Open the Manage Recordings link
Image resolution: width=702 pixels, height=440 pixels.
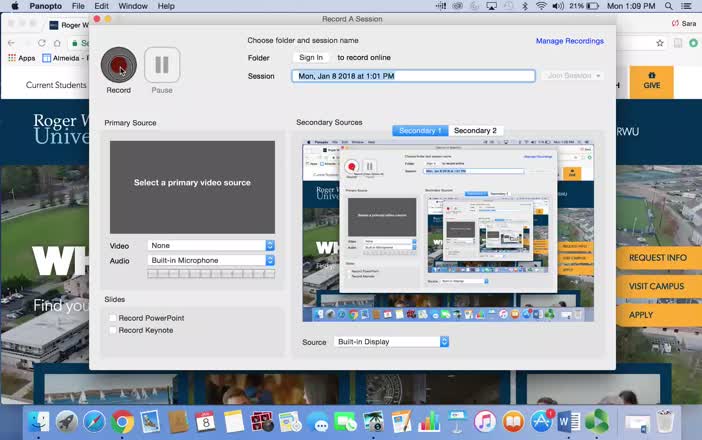[x=569, y=41]
